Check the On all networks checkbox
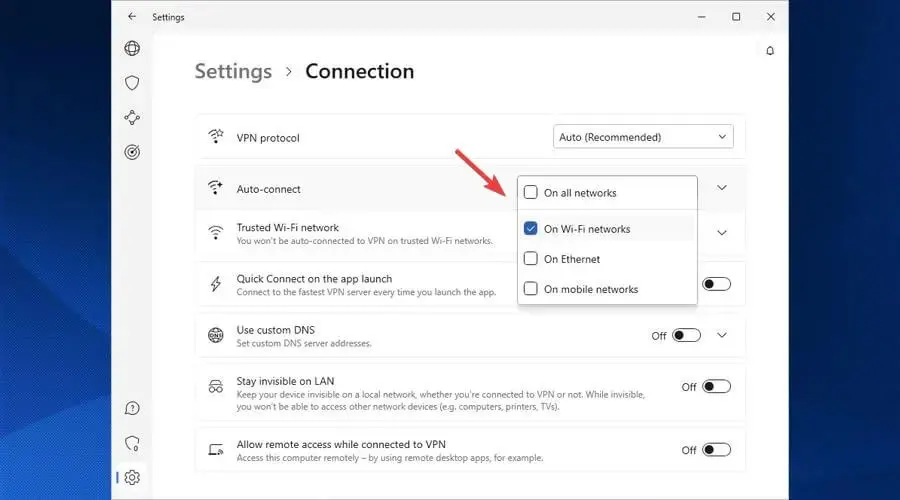 (x=530, y=192)
